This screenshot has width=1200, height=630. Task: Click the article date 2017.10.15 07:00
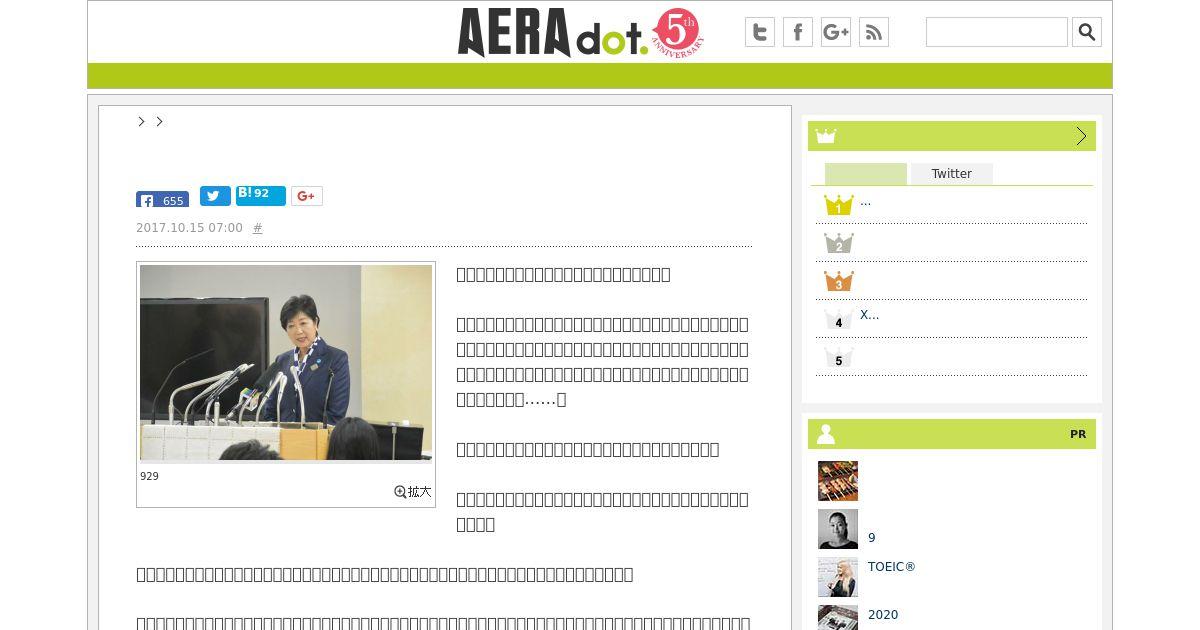[189, 228]
